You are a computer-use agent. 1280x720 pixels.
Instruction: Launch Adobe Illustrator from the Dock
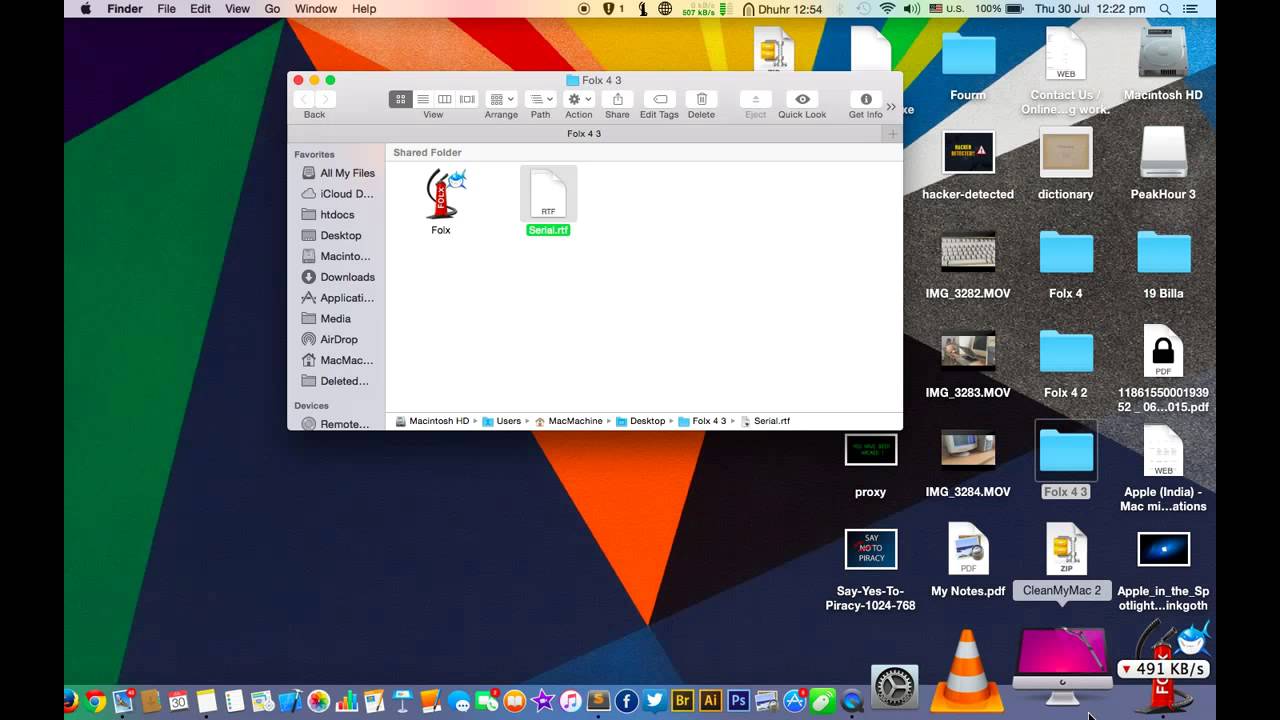tap(711, 701)
